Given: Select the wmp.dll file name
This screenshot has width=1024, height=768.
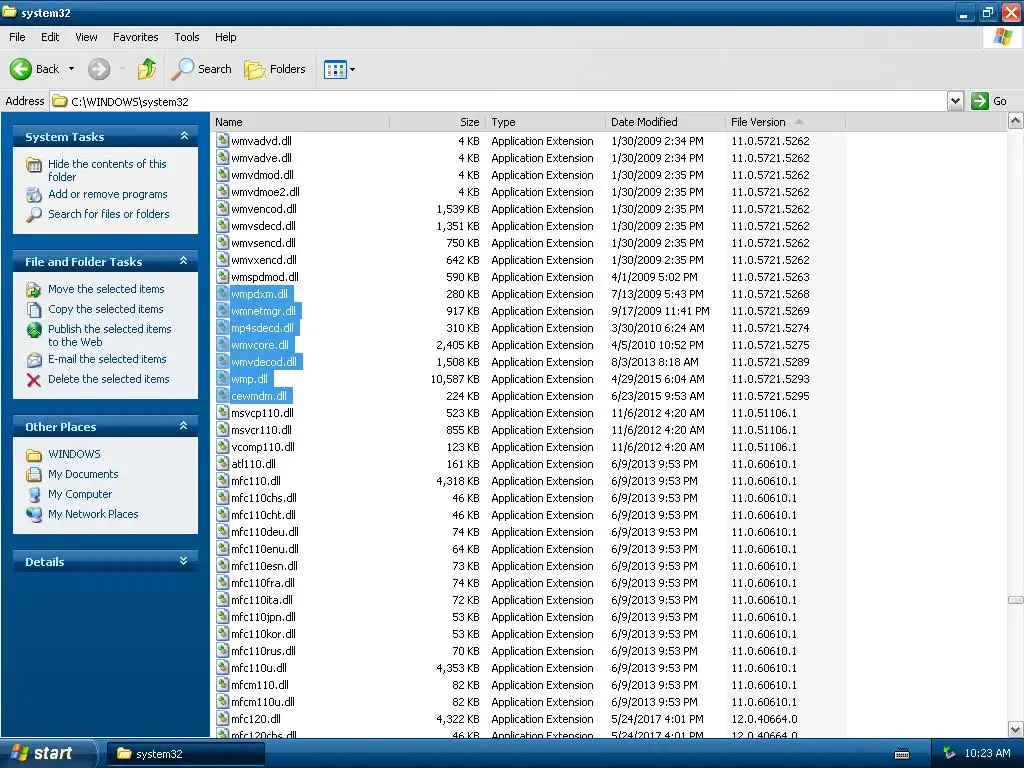Looking at the screenshot, I should (249, 379).
